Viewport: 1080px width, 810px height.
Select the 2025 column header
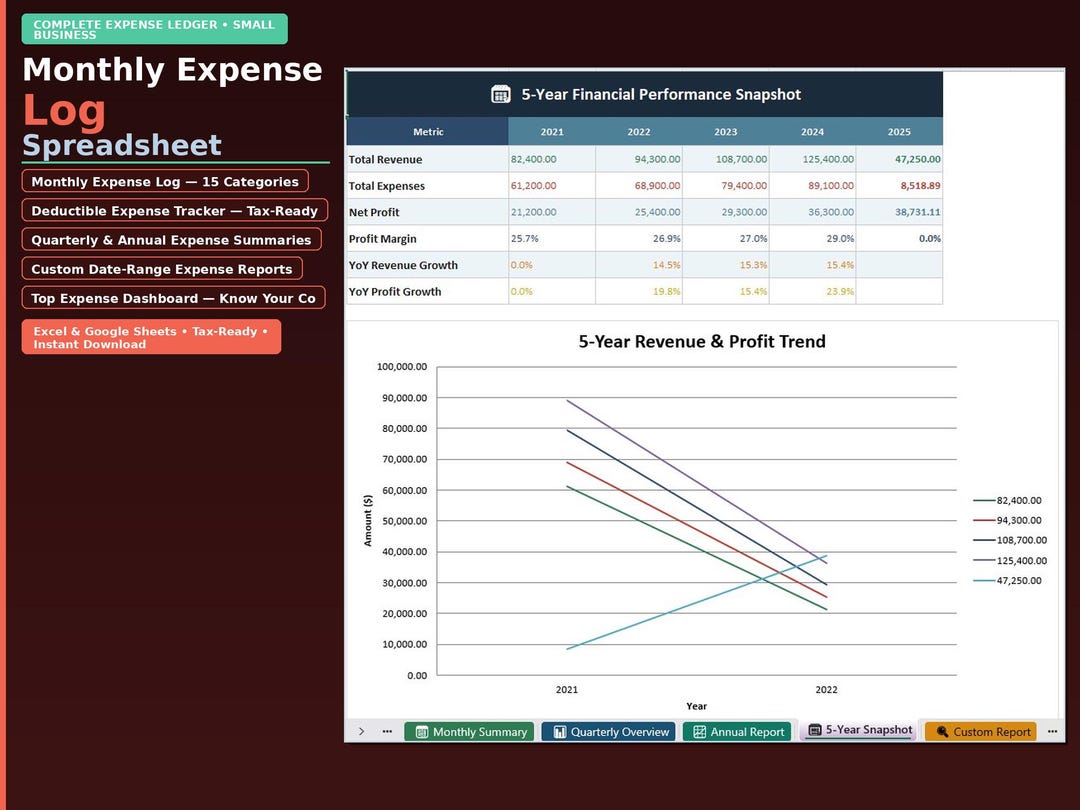tap(899, 132)
